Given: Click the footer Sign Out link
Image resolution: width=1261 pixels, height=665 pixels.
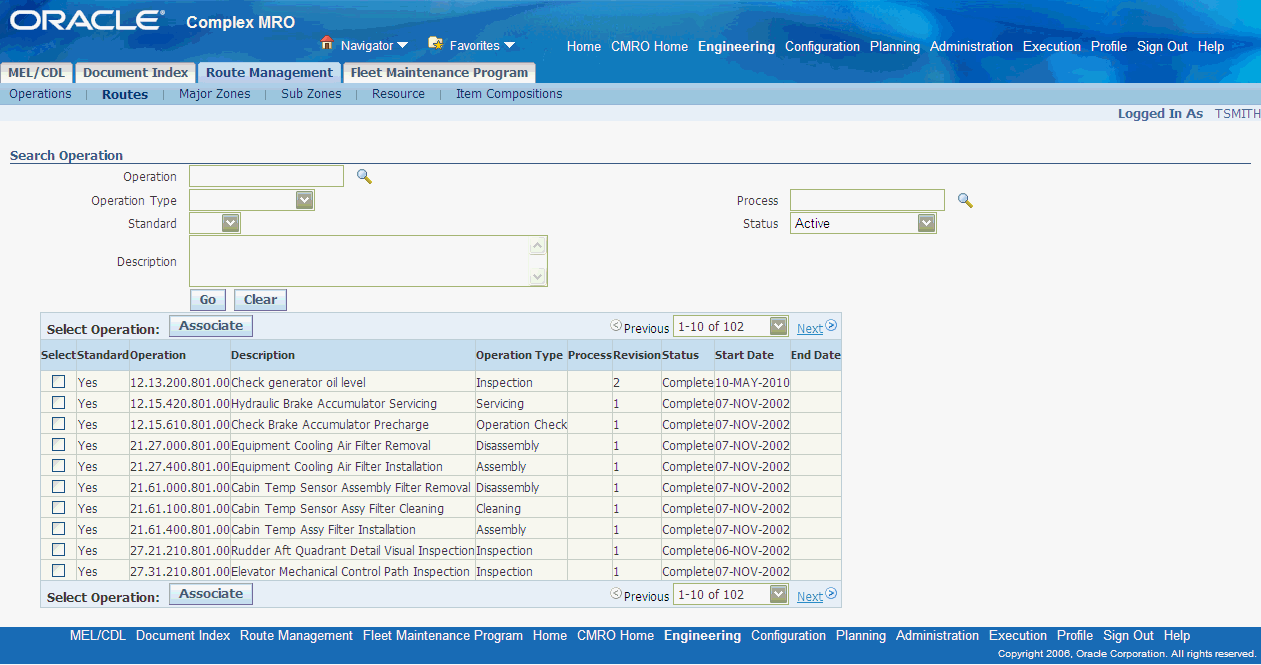Looking at the screenshot, I should click(x=1128, y=636).
